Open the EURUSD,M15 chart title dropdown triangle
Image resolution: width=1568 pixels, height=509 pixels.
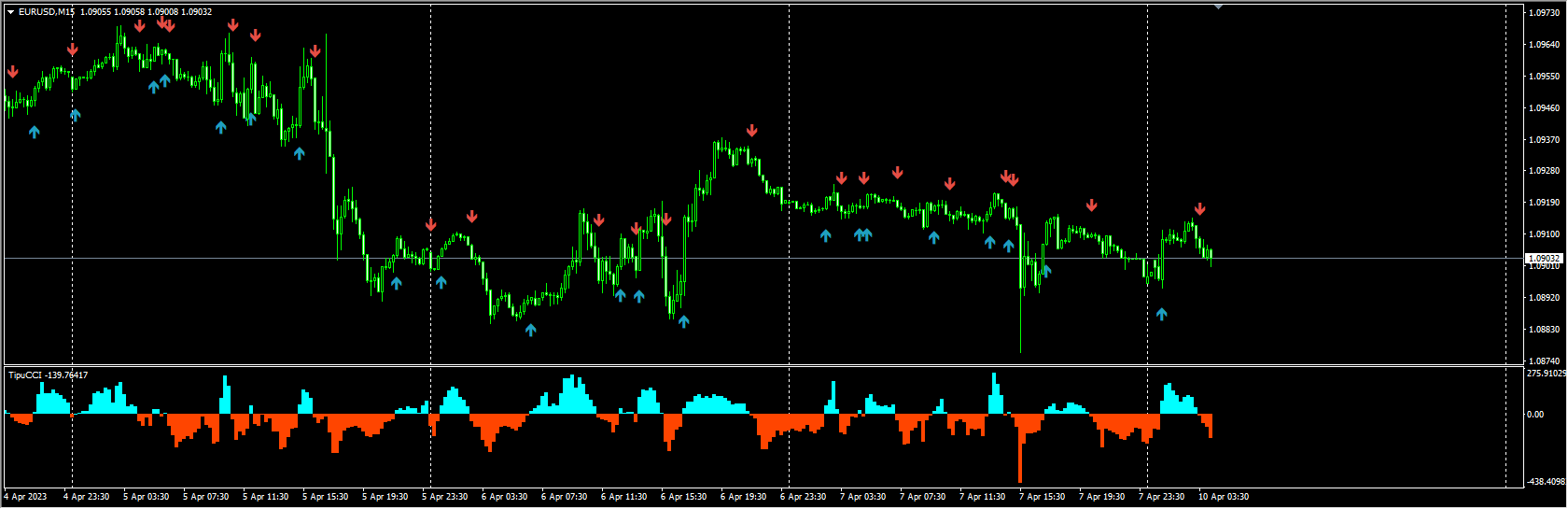coord(10,12)
